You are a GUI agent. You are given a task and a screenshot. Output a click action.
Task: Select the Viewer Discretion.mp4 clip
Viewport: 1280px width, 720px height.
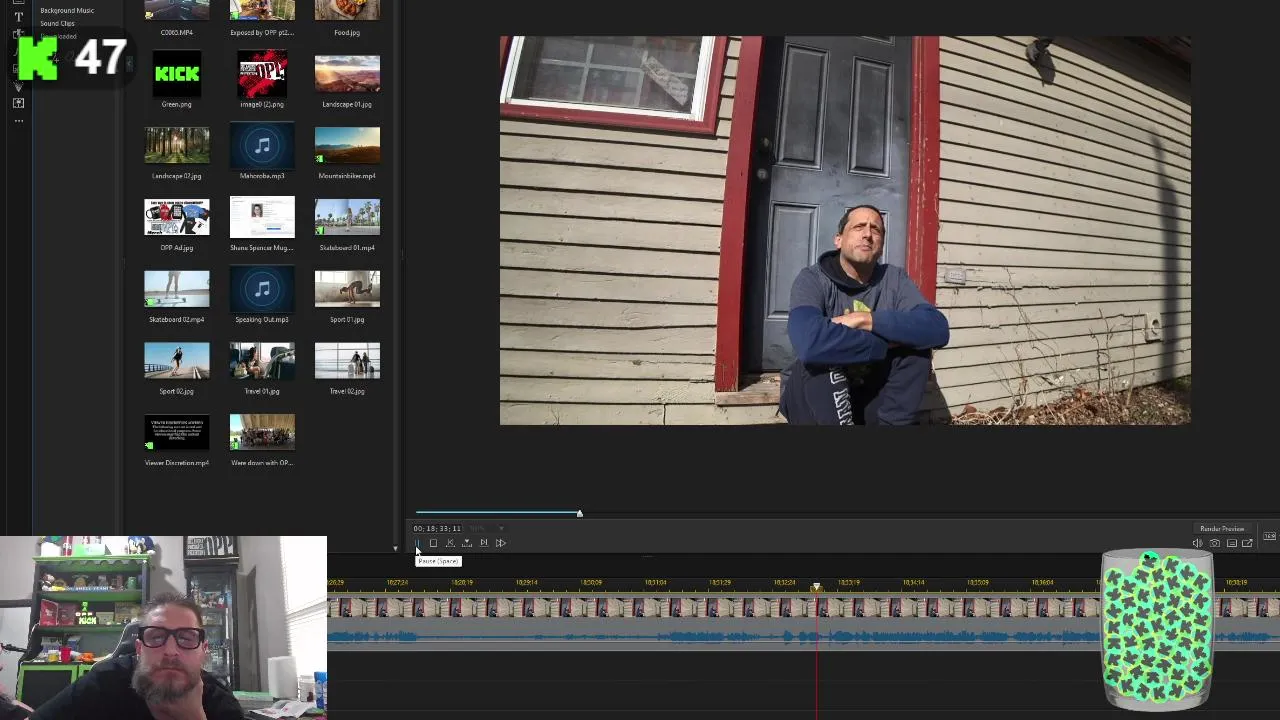coord(177,432)
